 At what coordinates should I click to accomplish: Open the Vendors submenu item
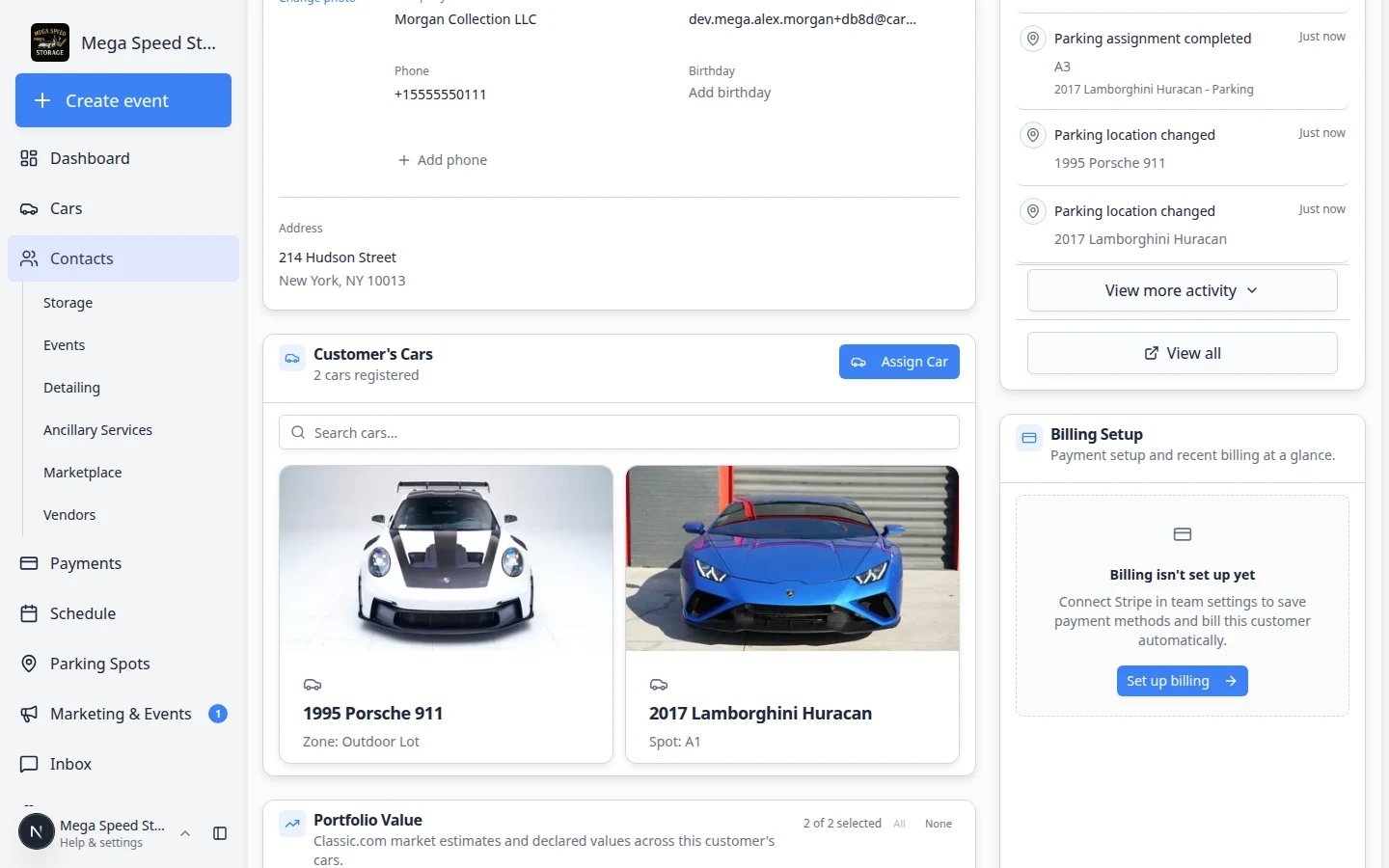[69, 515]
